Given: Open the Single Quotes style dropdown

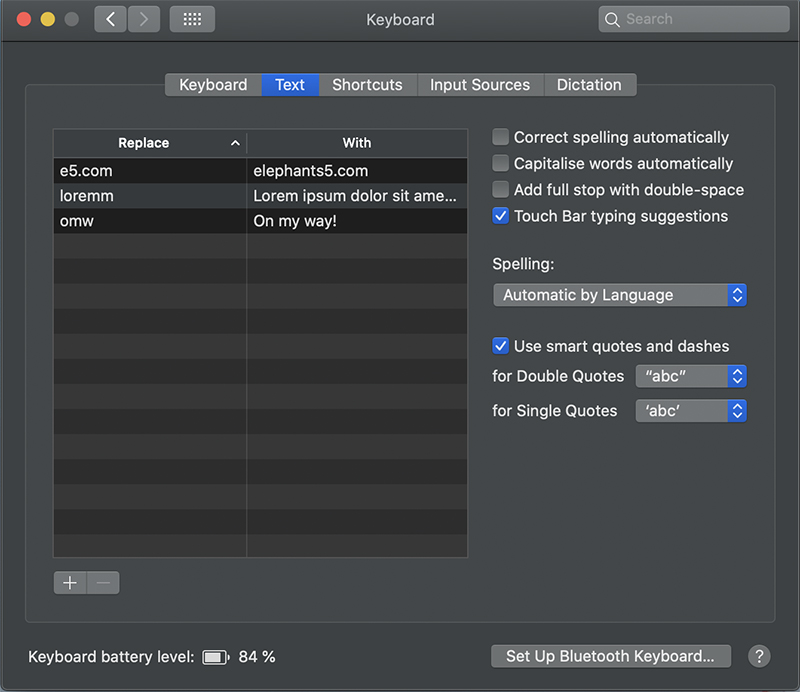Looking at the screenshot, I should [691, 410].
